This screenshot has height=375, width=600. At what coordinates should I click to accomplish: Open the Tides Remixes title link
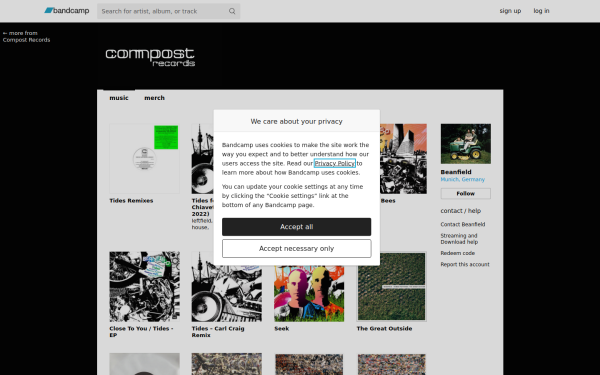131,201
